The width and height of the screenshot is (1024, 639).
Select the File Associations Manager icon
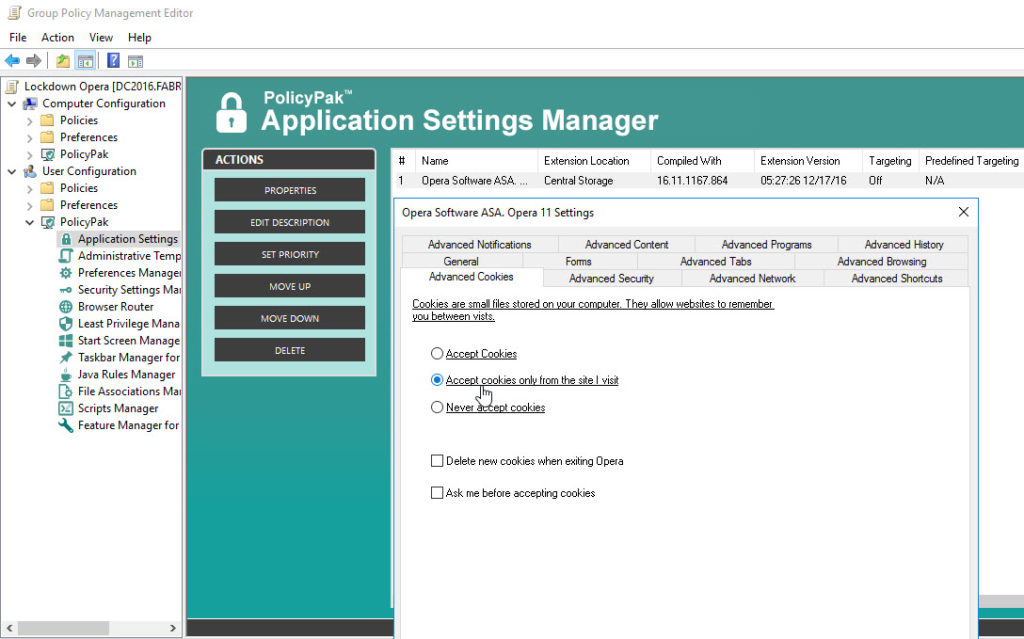[x=66, y=392]
